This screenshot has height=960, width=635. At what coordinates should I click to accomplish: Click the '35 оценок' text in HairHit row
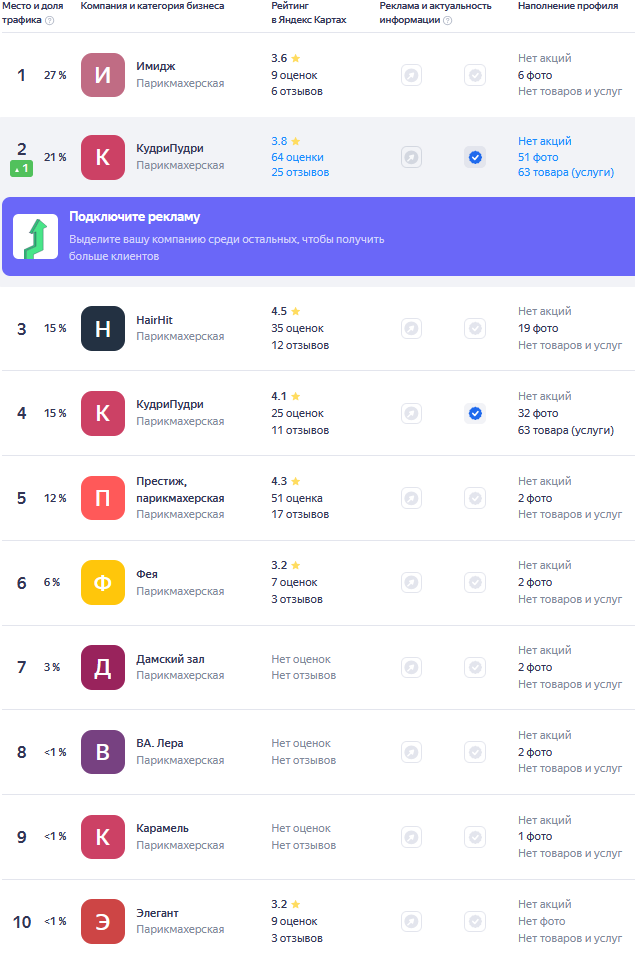click(x=297, y=329)
